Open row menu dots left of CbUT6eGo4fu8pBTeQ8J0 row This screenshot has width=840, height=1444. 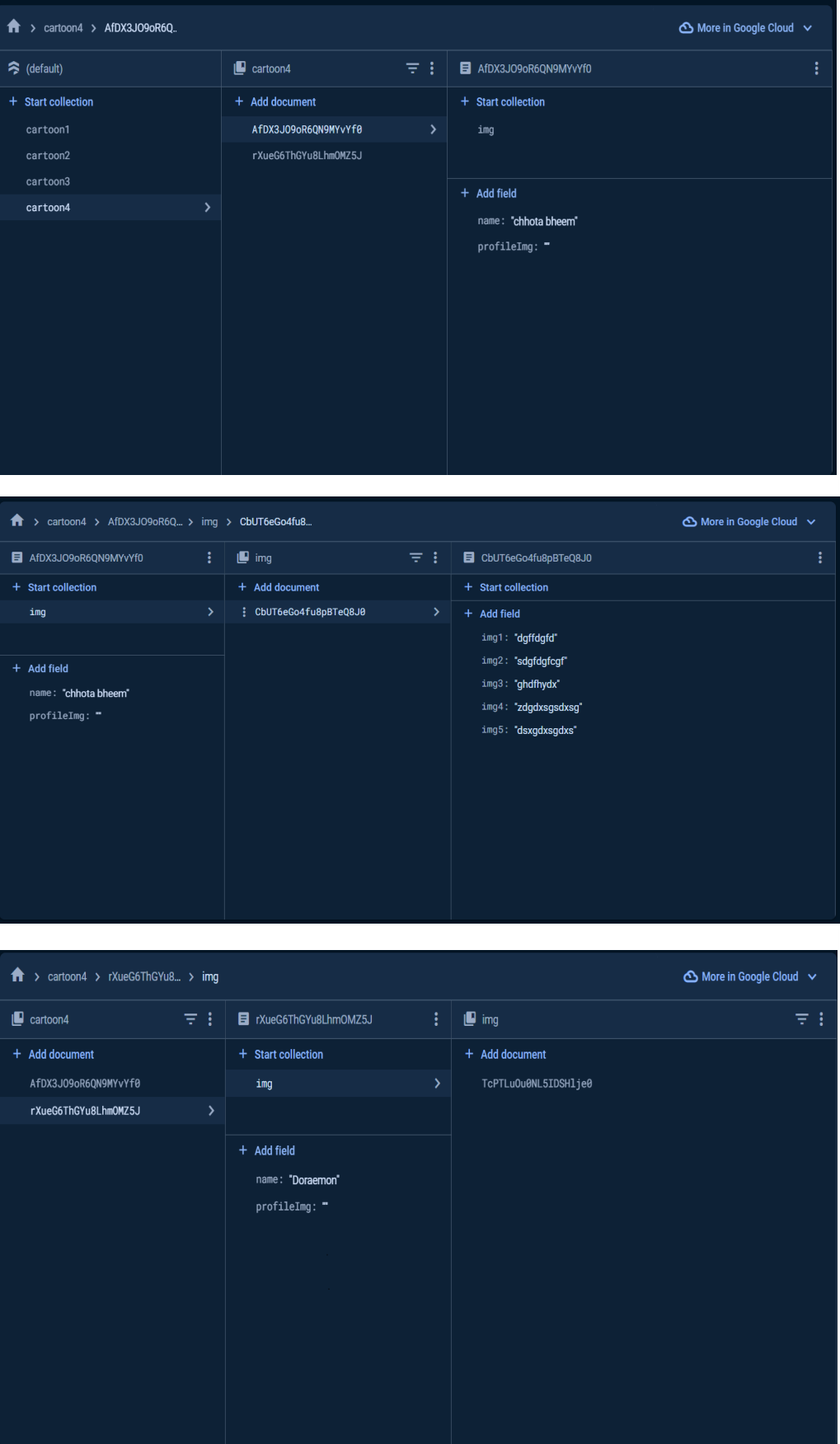coord(244,612)
